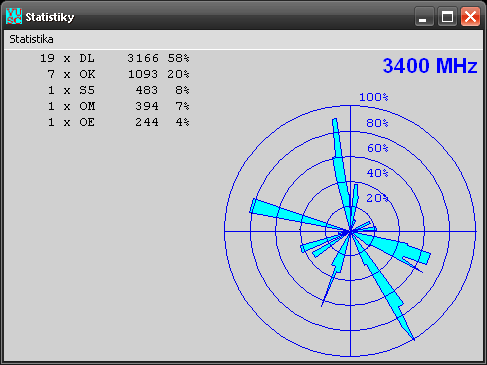Screen dimensions: 487x365
Task: Close the Statistiky window
Action: tap(470, 16)
